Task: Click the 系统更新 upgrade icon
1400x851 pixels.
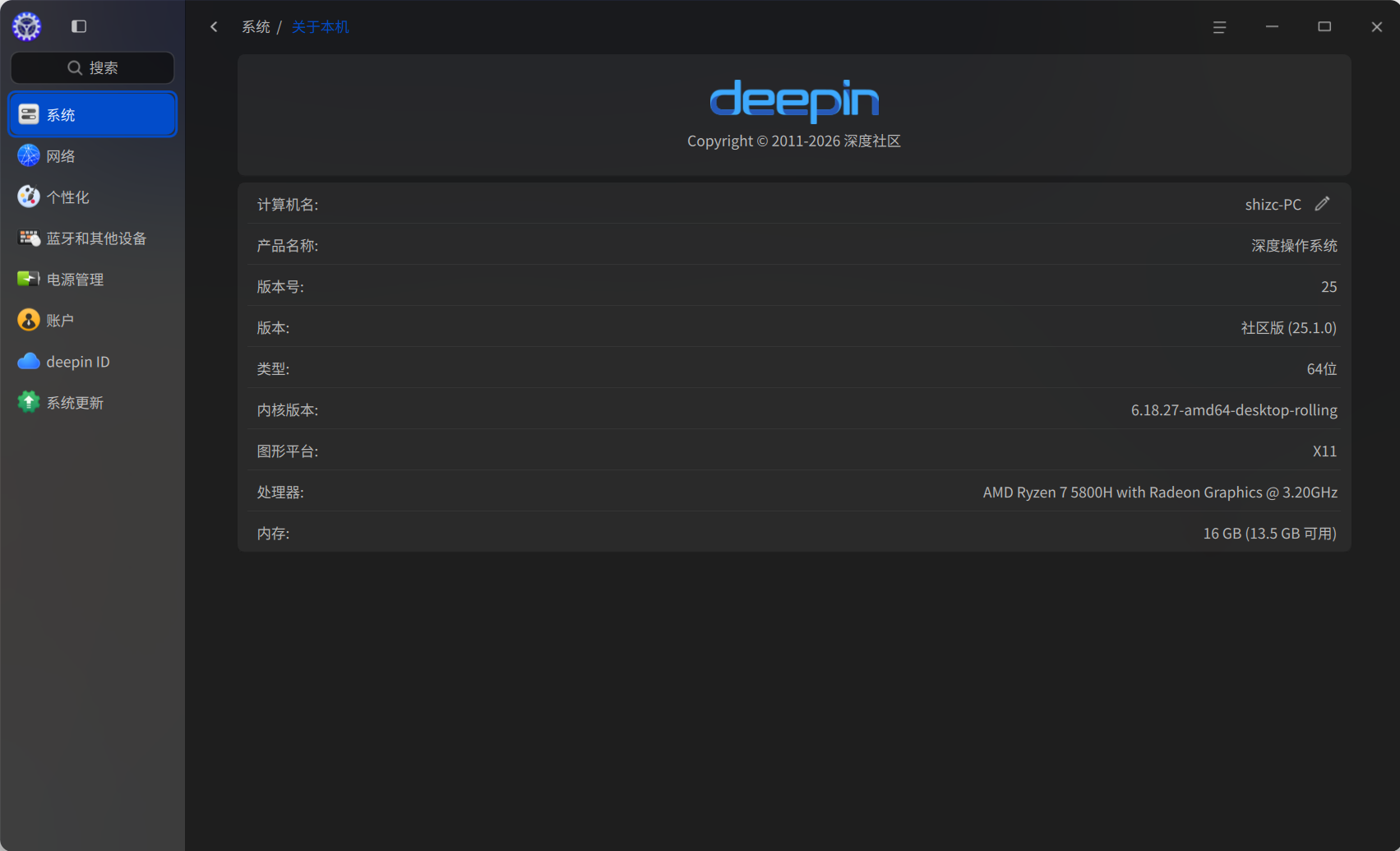Action: click(29, 402)
